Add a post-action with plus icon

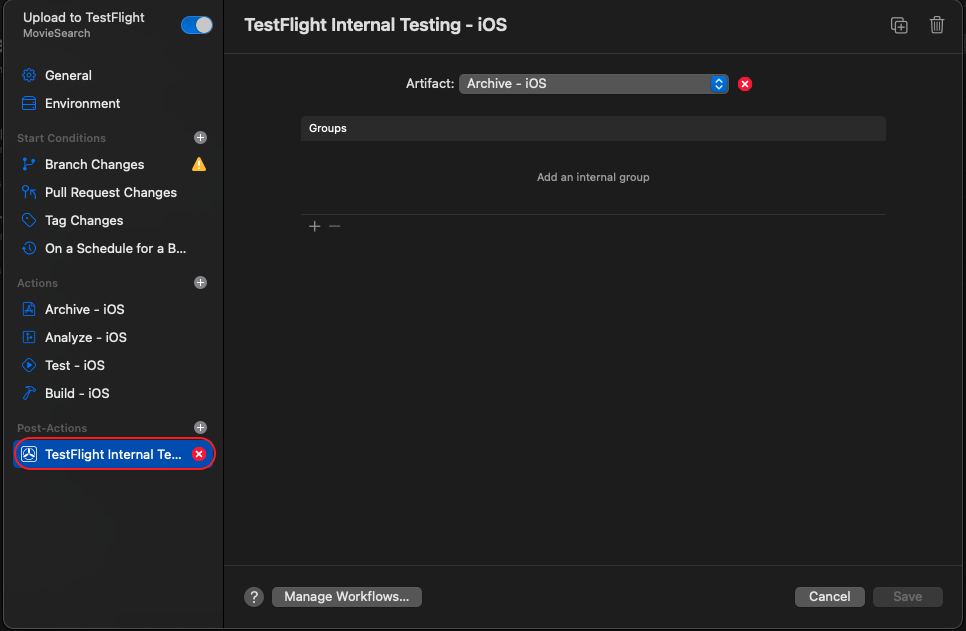[x=200, y=428]
